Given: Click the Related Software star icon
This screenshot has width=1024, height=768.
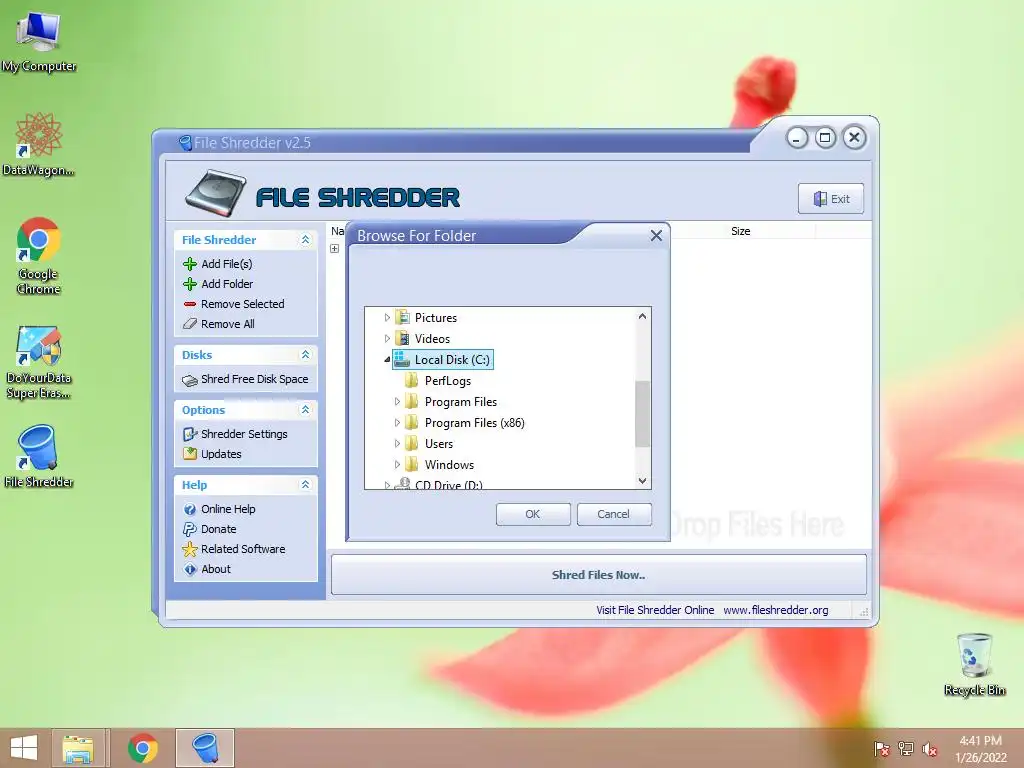Looking at the screenshot, I should click(189, 549).
